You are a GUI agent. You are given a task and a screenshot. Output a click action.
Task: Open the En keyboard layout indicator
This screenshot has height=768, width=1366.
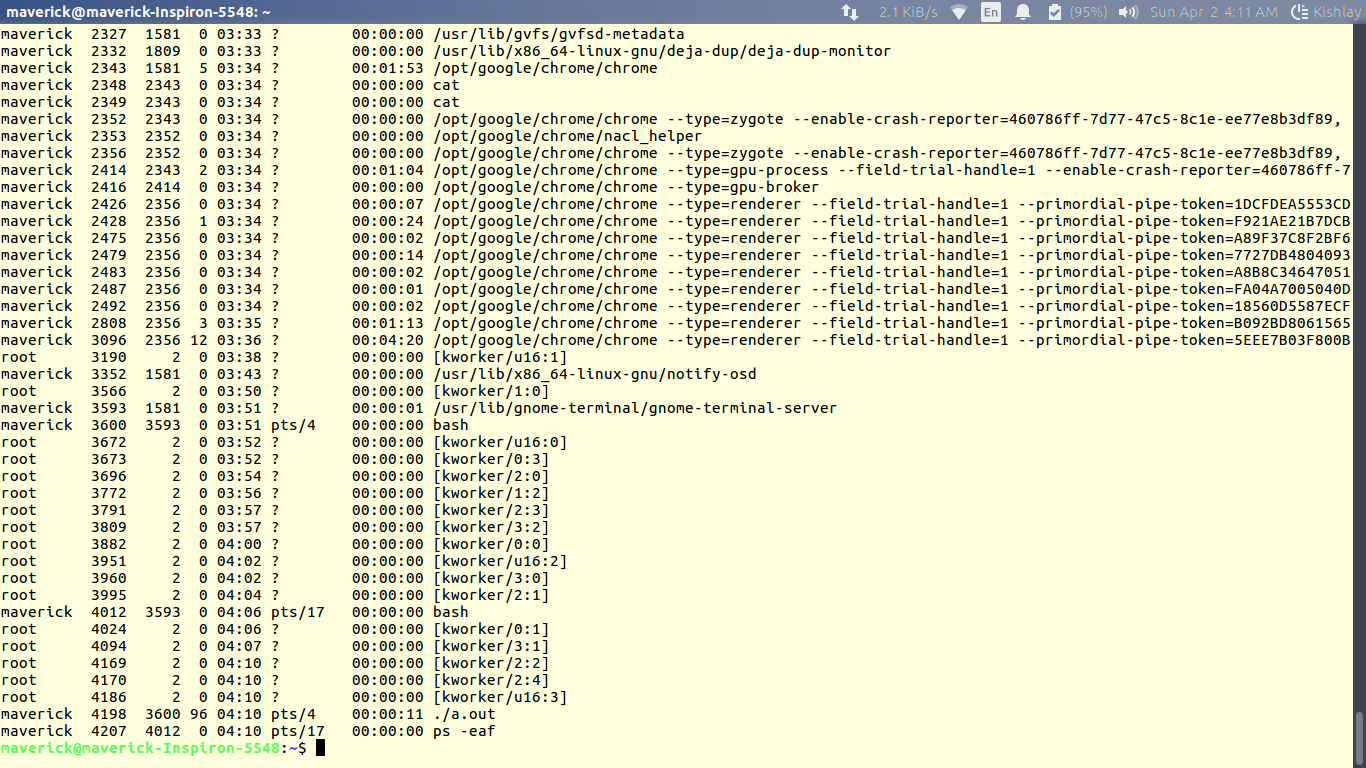[x=991, y=12]
